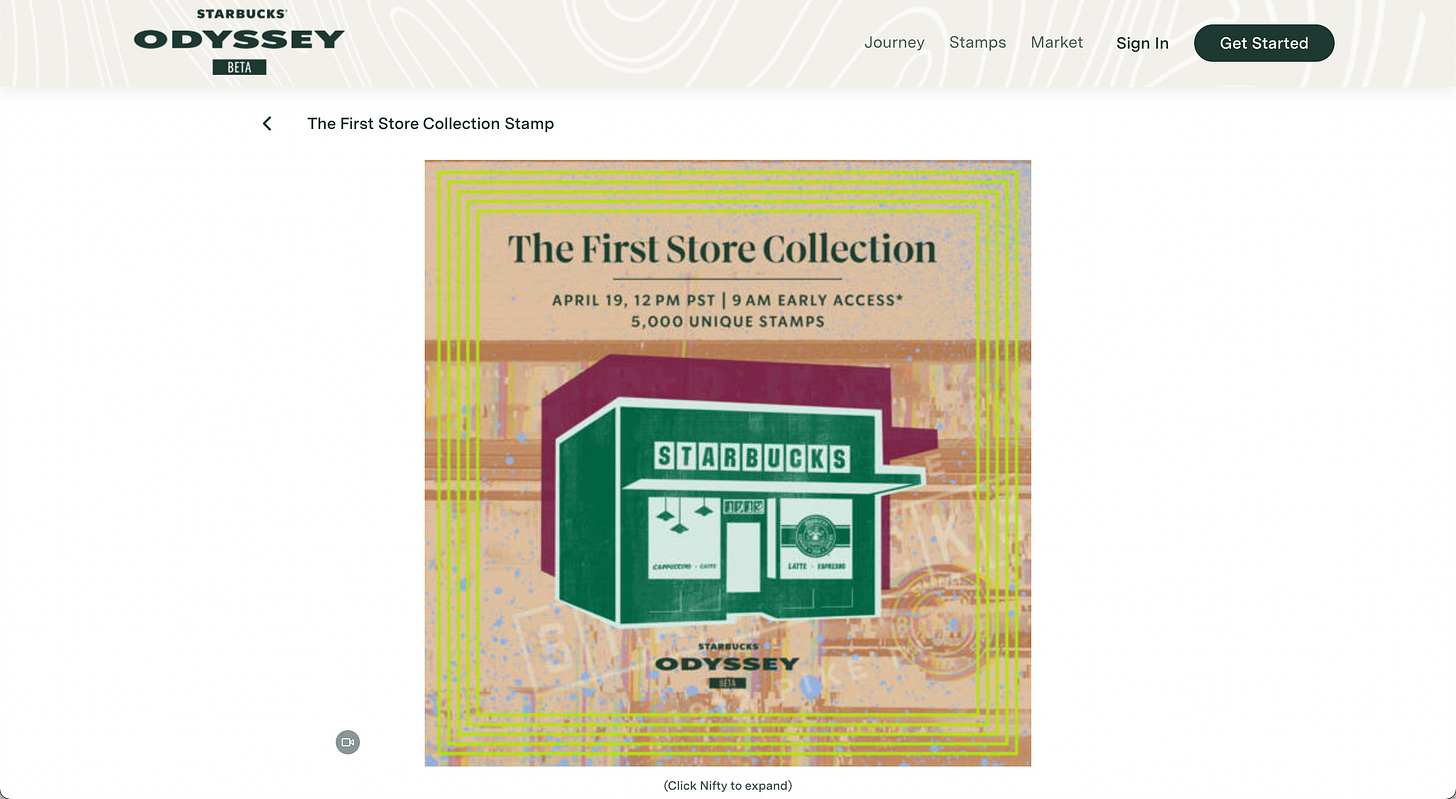Visit the Market page
1456x799 pixels.
[1057, 42]
